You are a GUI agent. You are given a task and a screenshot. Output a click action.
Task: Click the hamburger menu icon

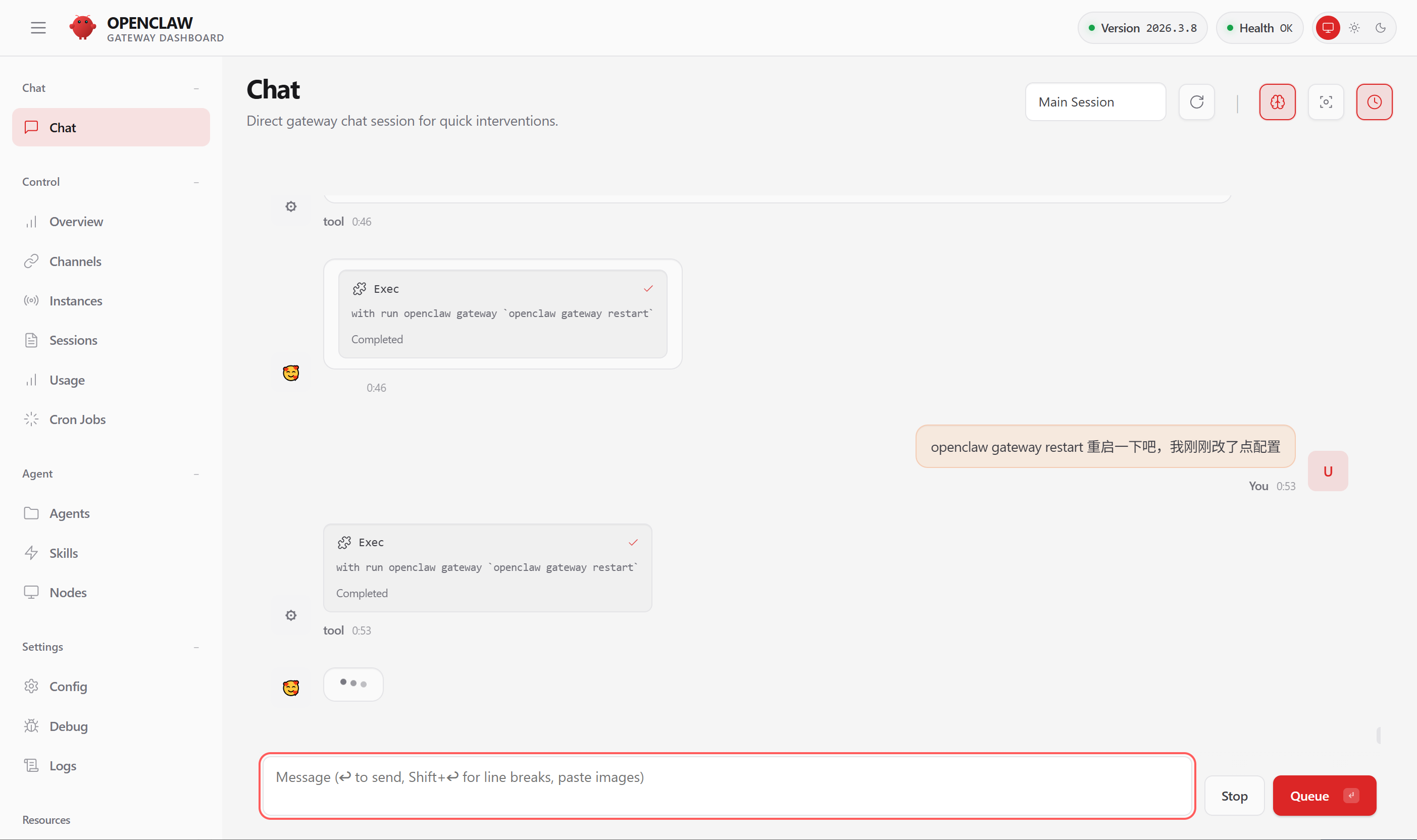(38, 28)
